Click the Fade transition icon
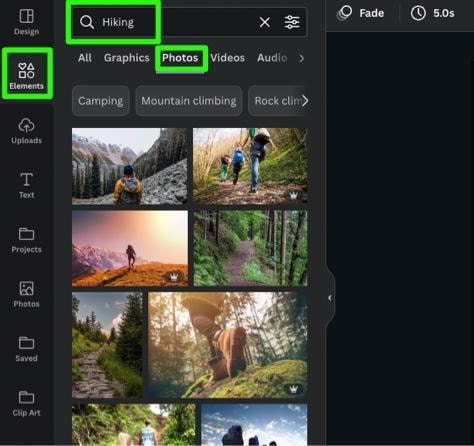474x446 pixels. click(x=345, y=13)
